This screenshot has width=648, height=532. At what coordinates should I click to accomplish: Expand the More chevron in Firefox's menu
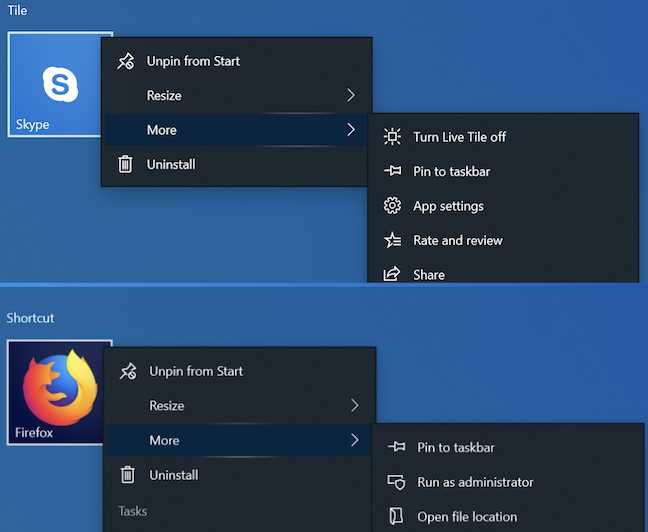[x=354, y=440]
